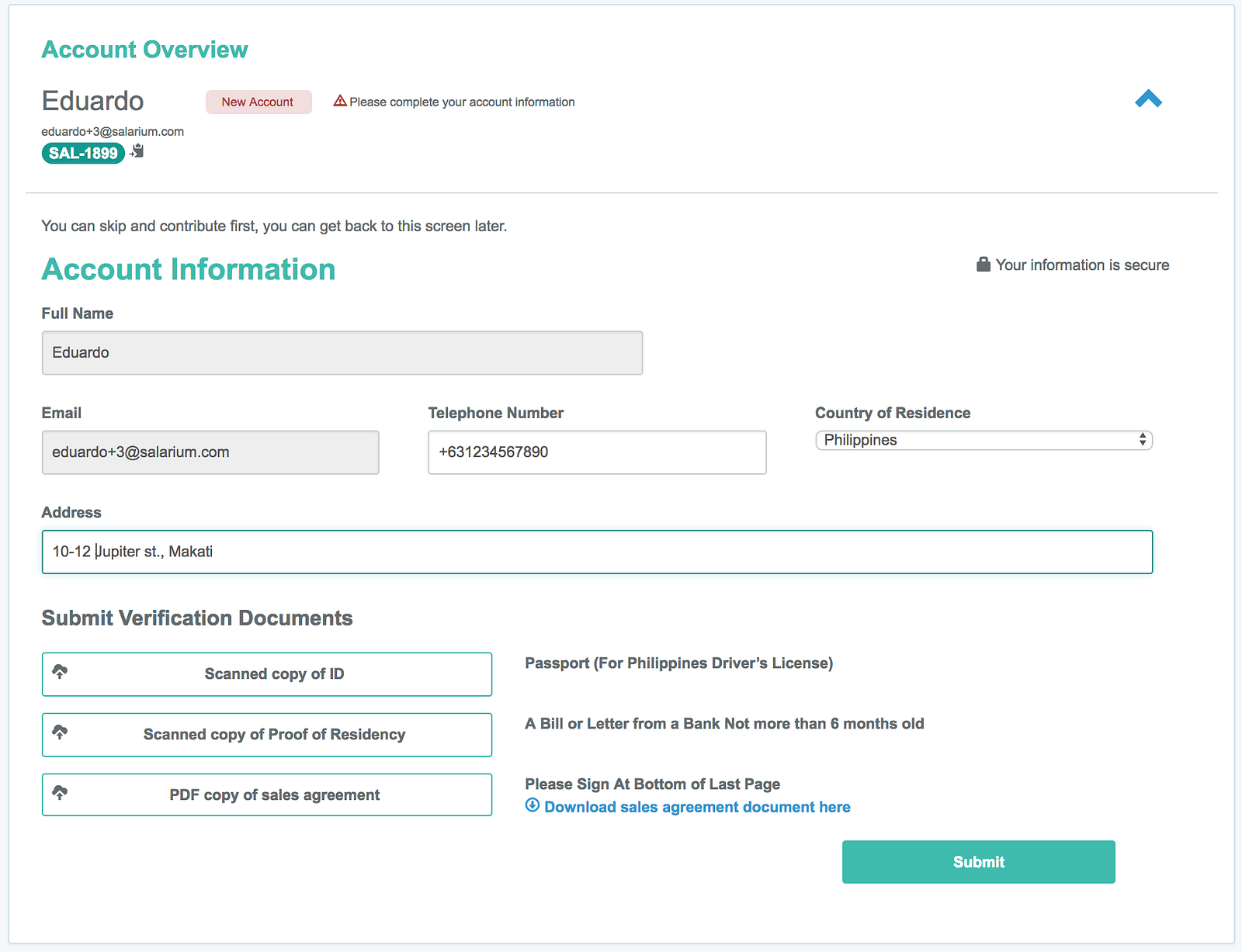Click PDF copy of sales agreement button
The width and height of the screenshot is (1242, 952).
click(x=267, y=794)
